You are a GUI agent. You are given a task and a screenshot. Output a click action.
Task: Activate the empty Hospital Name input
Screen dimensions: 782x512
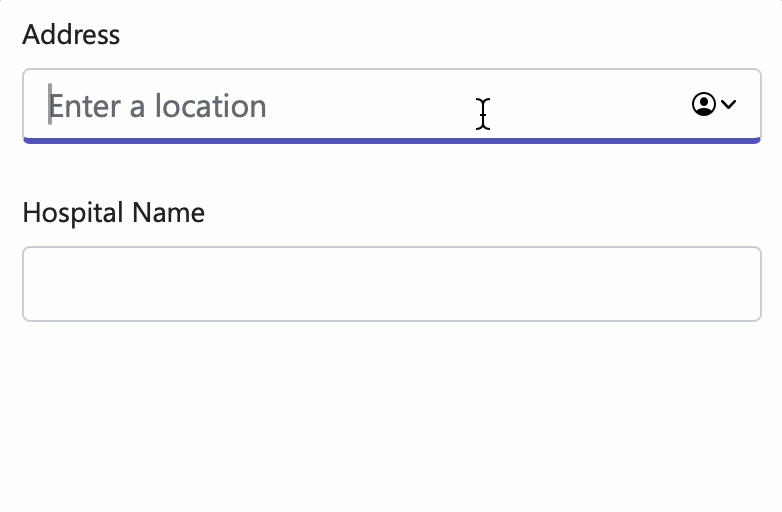click(x=391, y=284)
